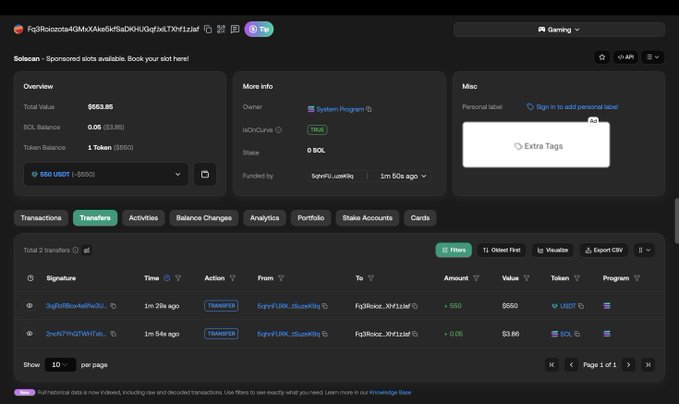Open the comment icon beside address
Viewport: 679px width, 404px height.
pyautogui.click(x=235, y=29)
